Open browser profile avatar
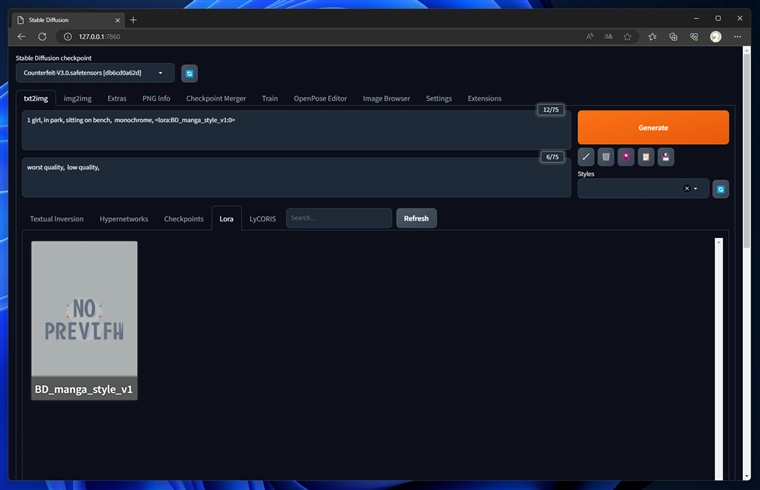The width and height of the screenshot is (760, 490). [x=715, y=36]
